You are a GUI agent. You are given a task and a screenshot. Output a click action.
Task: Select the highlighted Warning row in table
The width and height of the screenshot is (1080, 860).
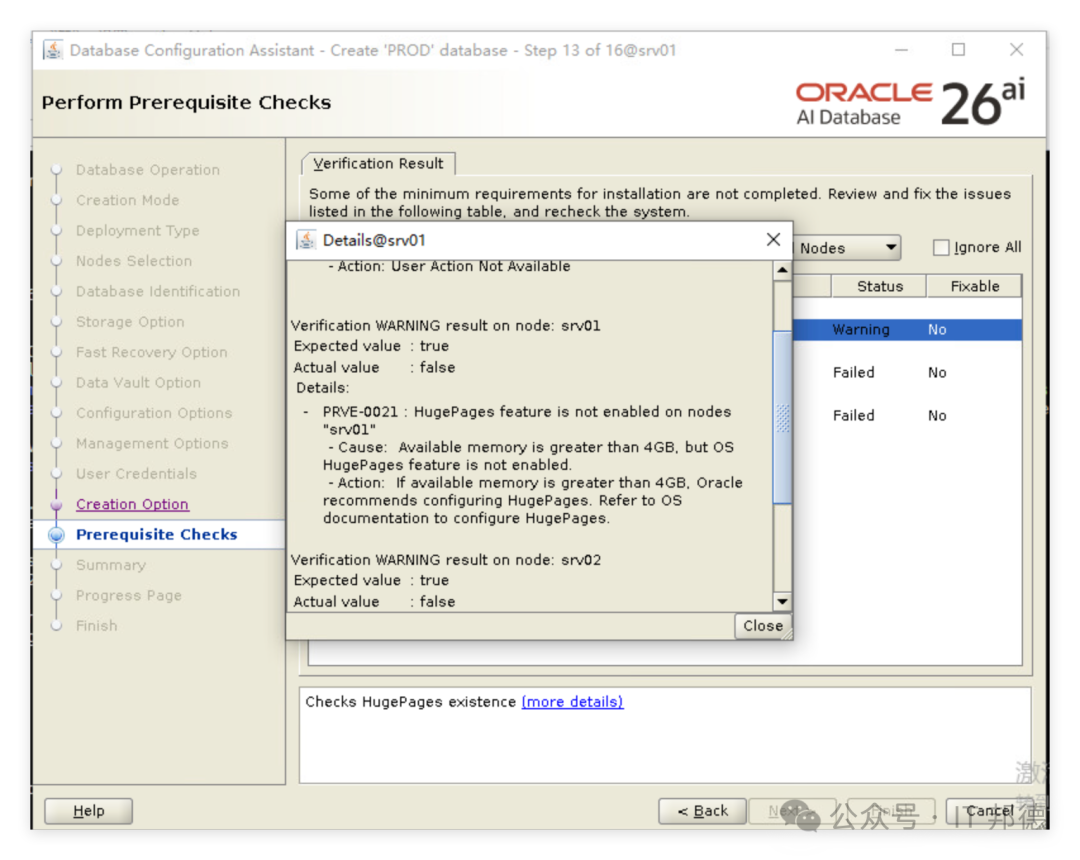907,330
